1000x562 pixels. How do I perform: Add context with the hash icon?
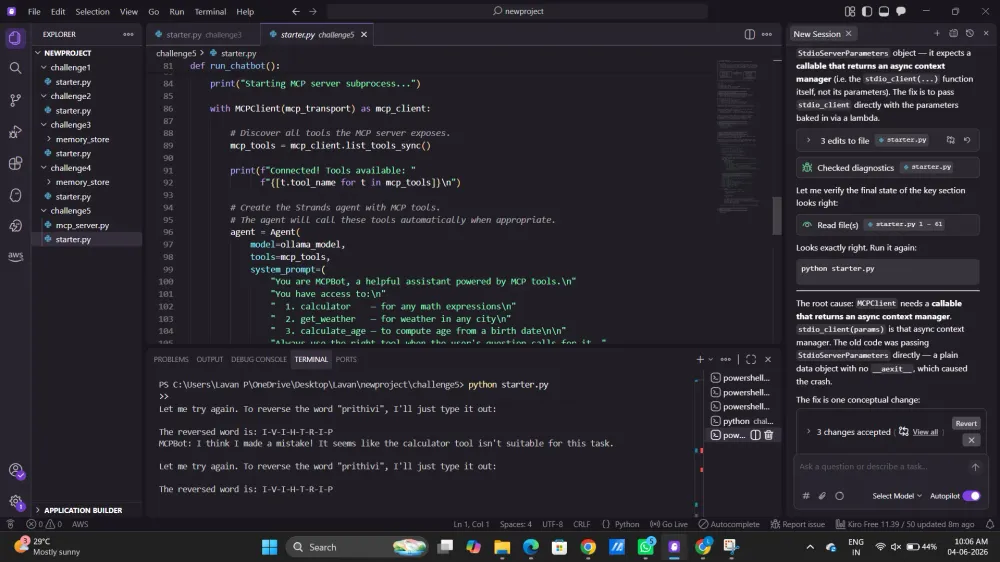point(805,496)
